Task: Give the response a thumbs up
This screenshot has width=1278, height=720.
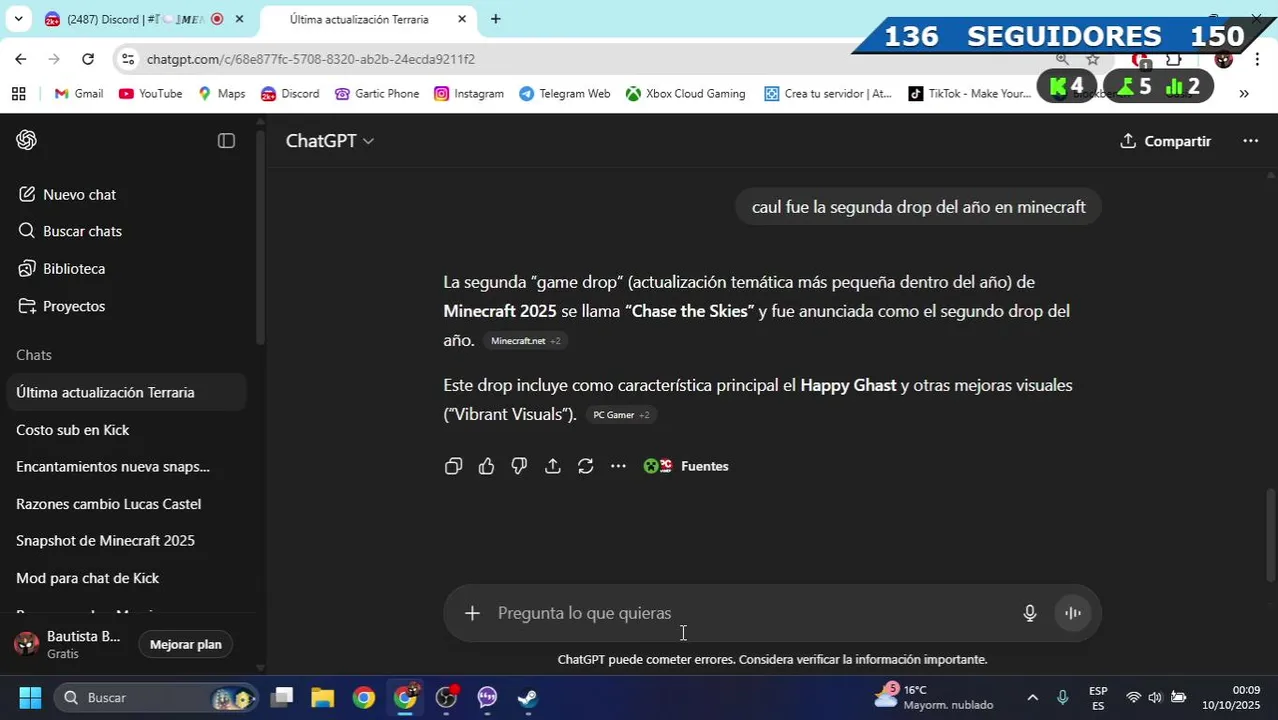Action: point(486,466)
